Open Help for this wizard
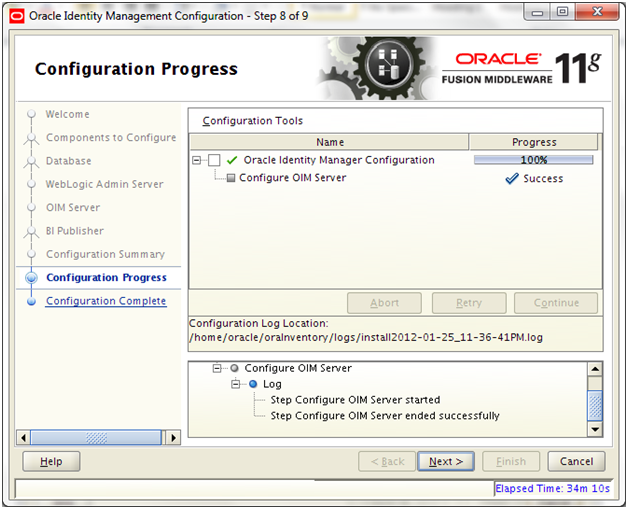This screenshot has width=628, height=509. 51,461
